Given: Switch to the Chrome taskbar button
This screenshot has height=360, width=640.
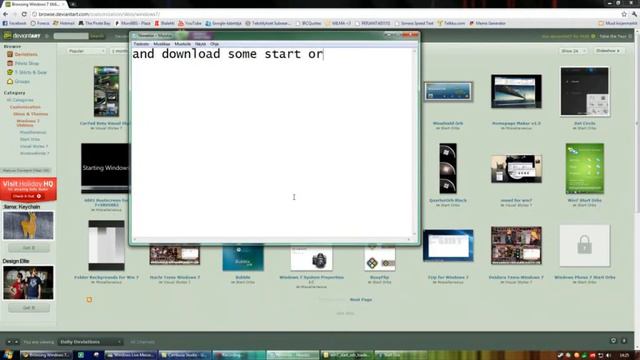Looking at the screenshot, I should (46, 355).
